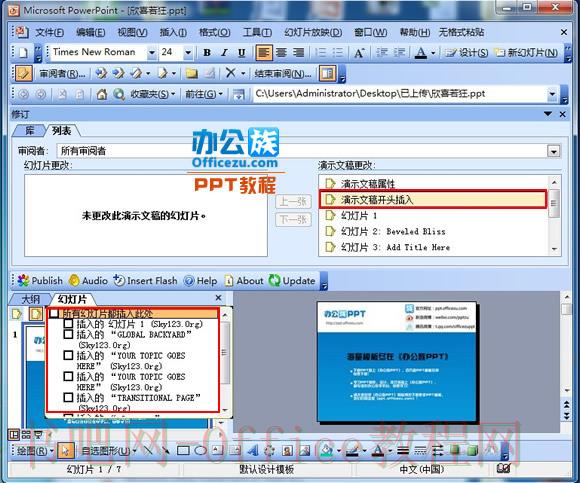Click the Search the Web icon
580x483 pixels.
coord(119,95)
